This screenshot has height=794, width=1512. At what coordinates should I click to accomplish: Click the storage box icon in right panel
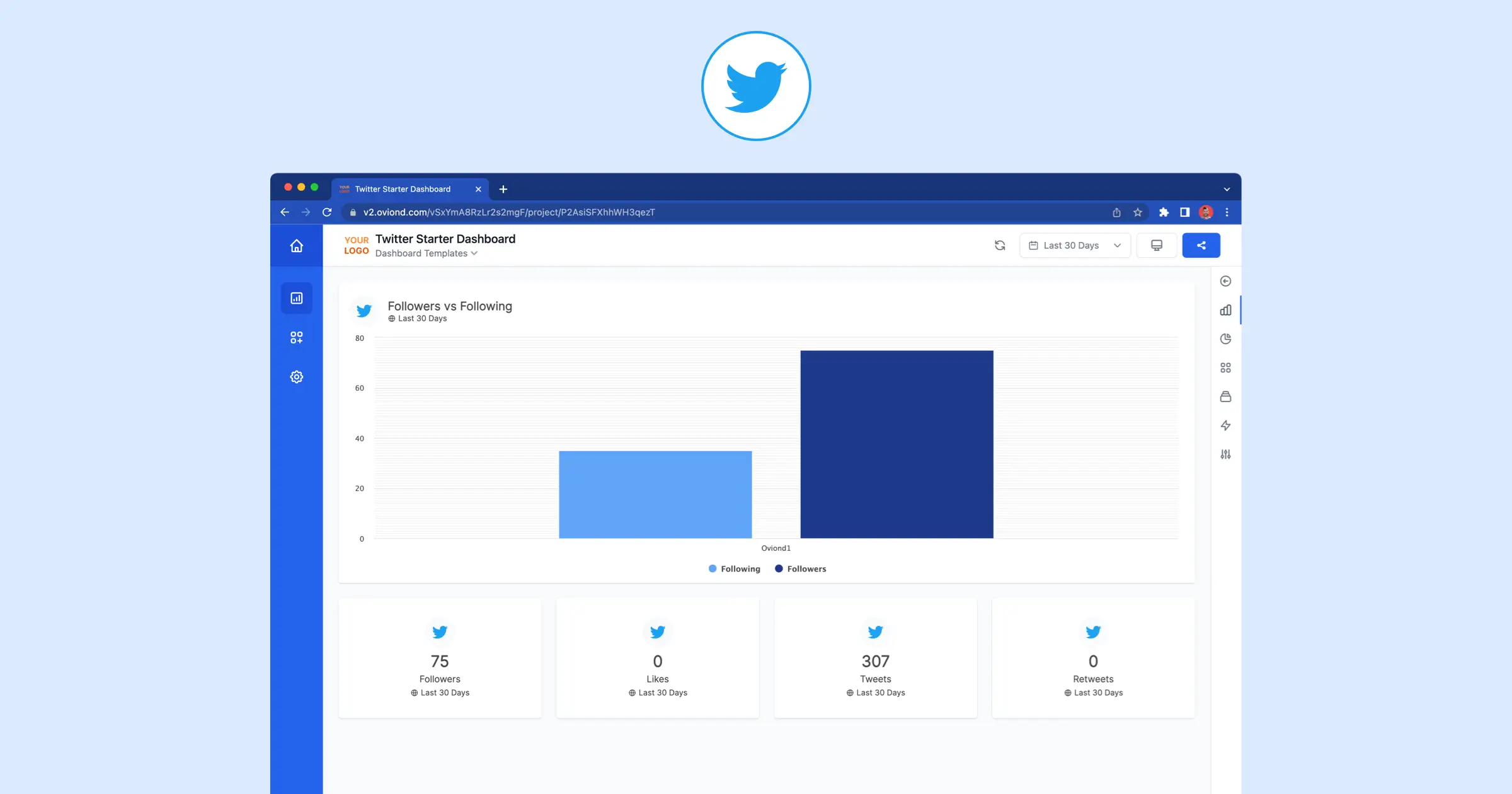[1225, 396]
